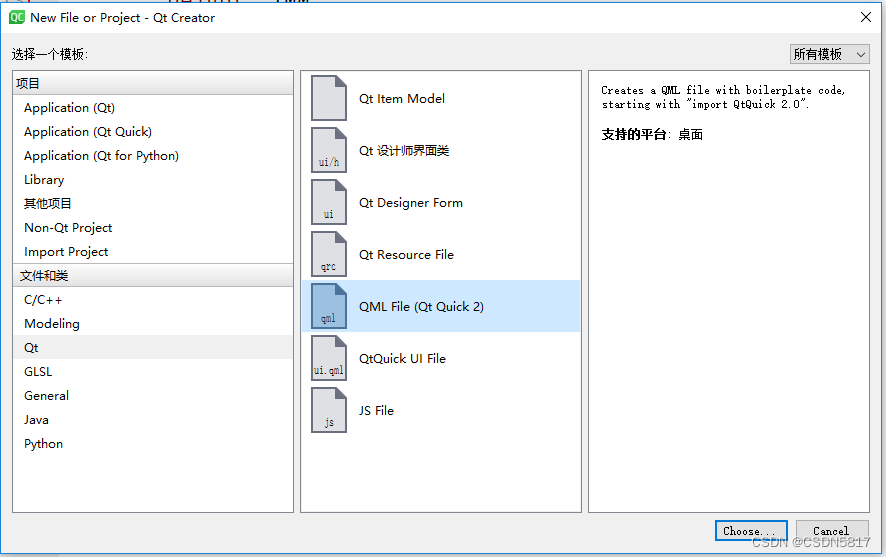
Task: Select the Import Project category
Action: click(153, 251)
